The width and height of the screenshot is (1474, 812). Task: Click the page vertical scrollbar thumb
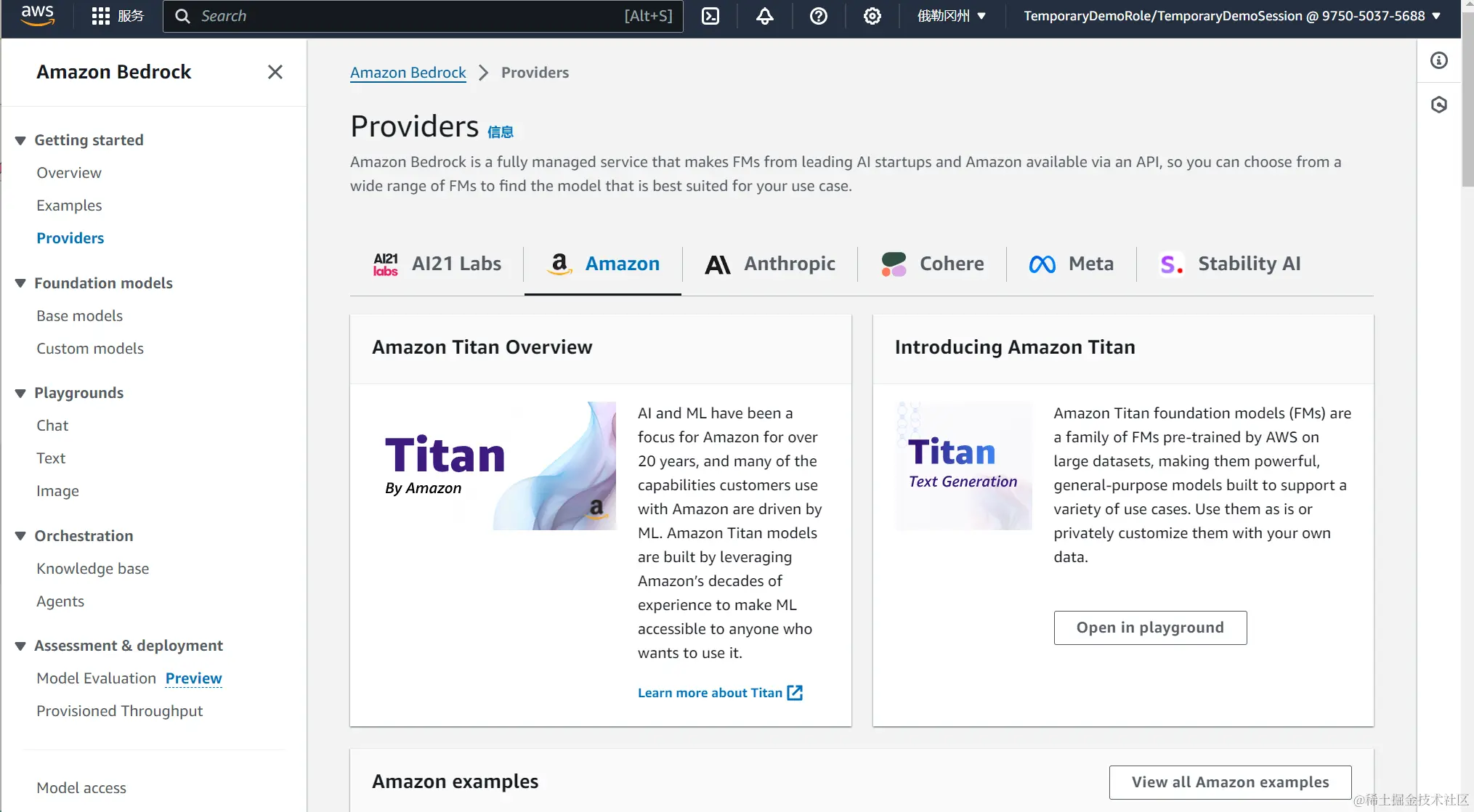[1467, 98]
